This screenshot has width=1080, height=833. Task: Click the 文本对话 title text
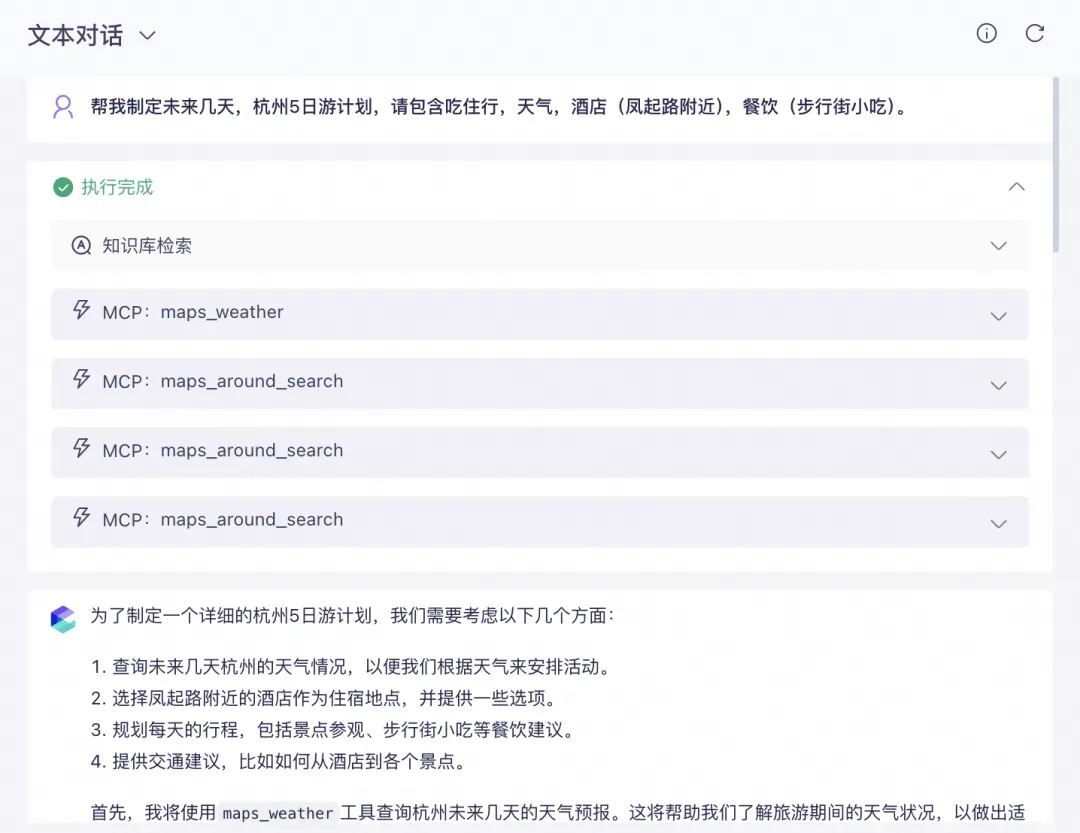coord(75,35)
